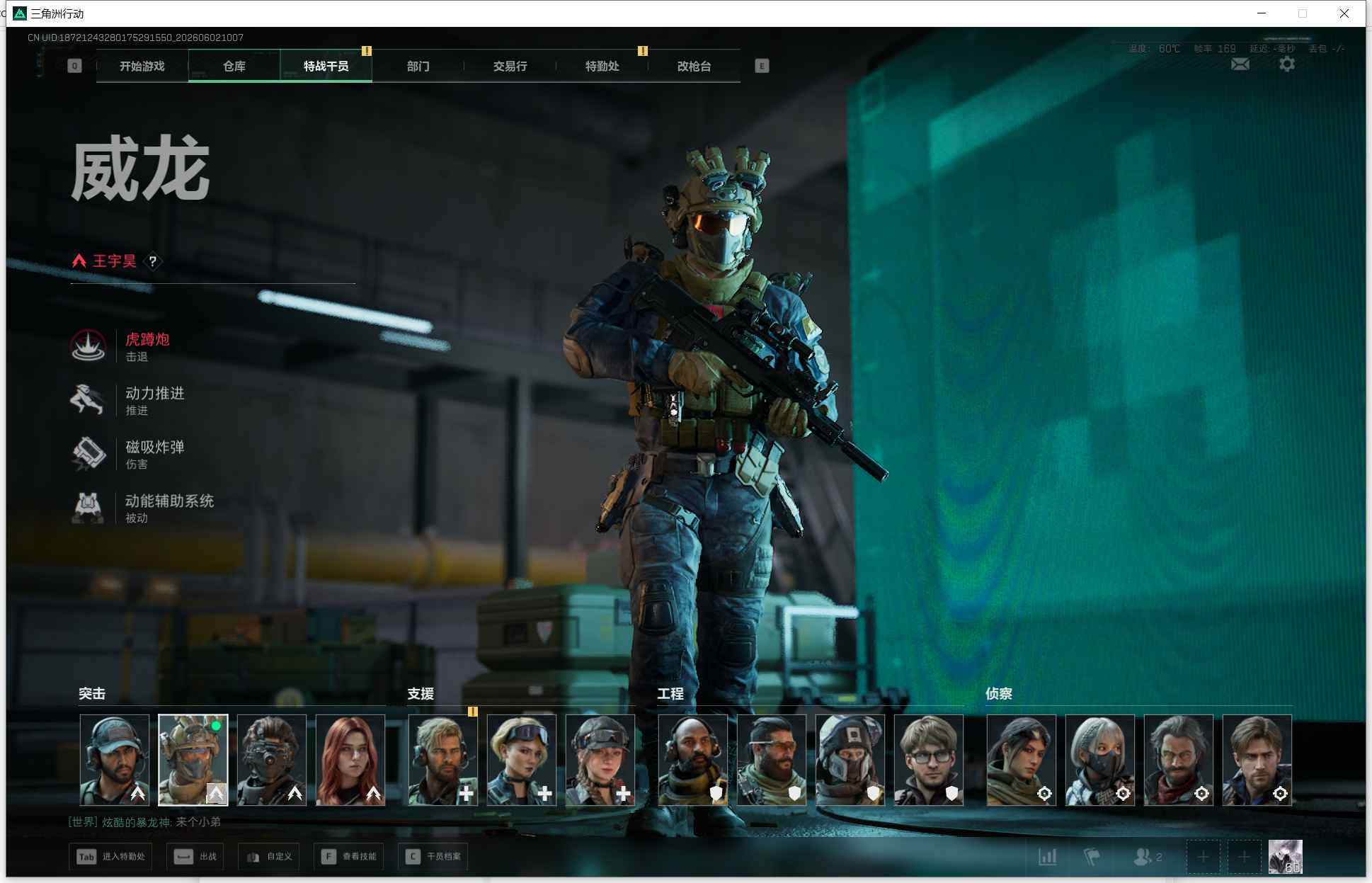This screenshot has width=1372, height=883.
Task: Click the 进入特勤处 Tab button
Action: point(110,857)
